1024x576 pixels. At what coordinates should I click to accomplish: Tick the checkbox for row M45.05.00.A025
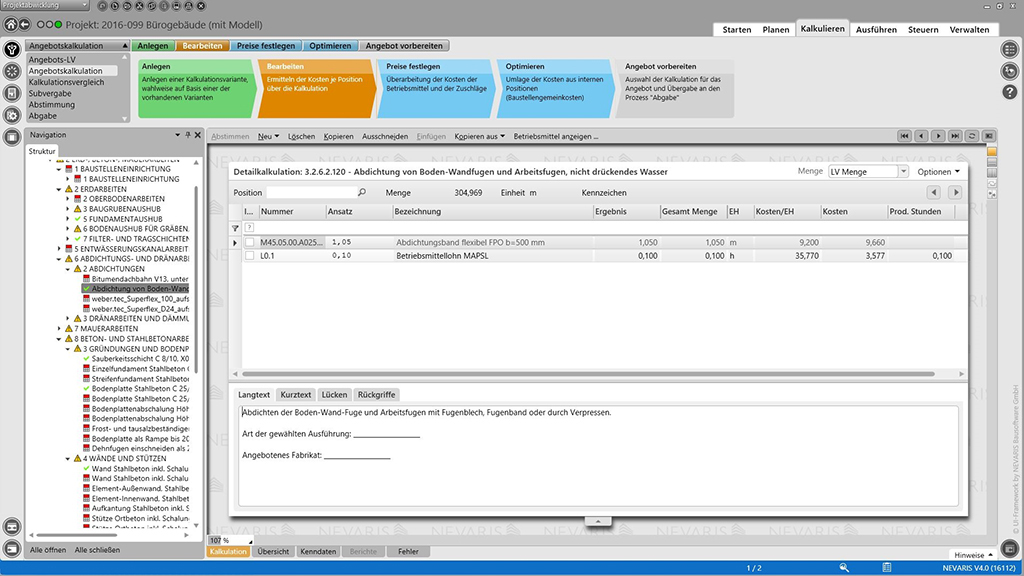(250, 242)
